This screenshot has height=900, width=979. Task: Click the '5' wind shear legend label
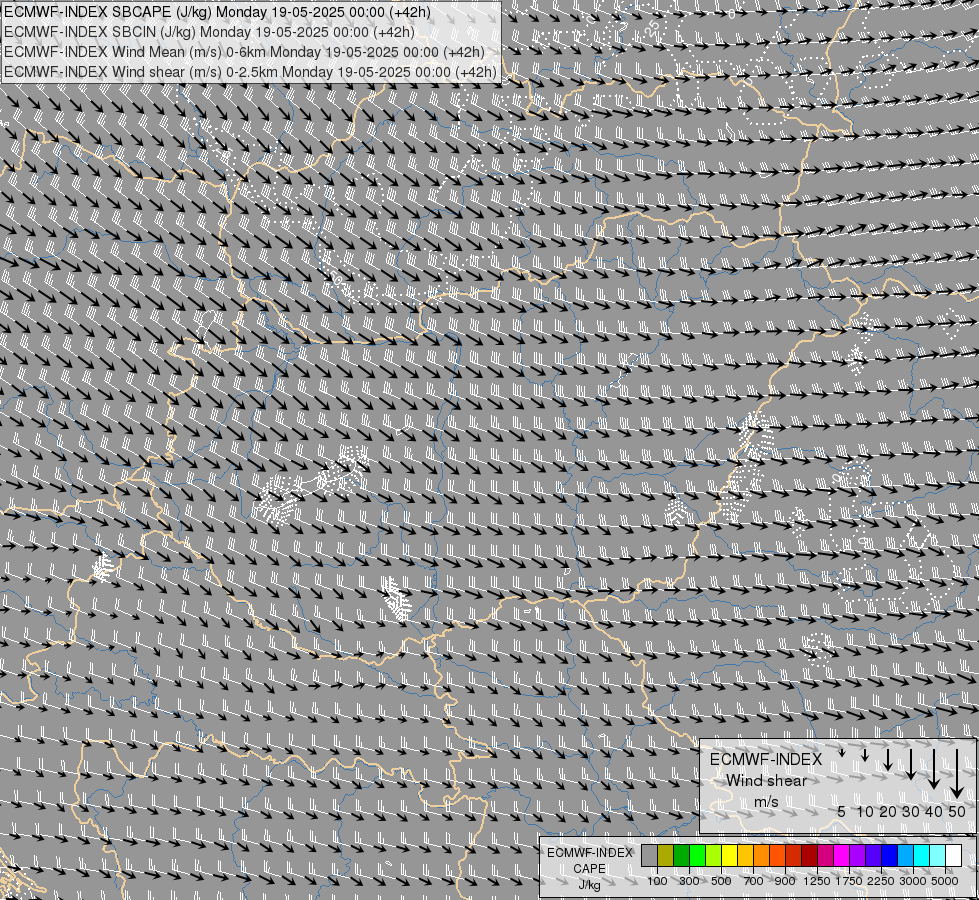[x=842, y=811]
